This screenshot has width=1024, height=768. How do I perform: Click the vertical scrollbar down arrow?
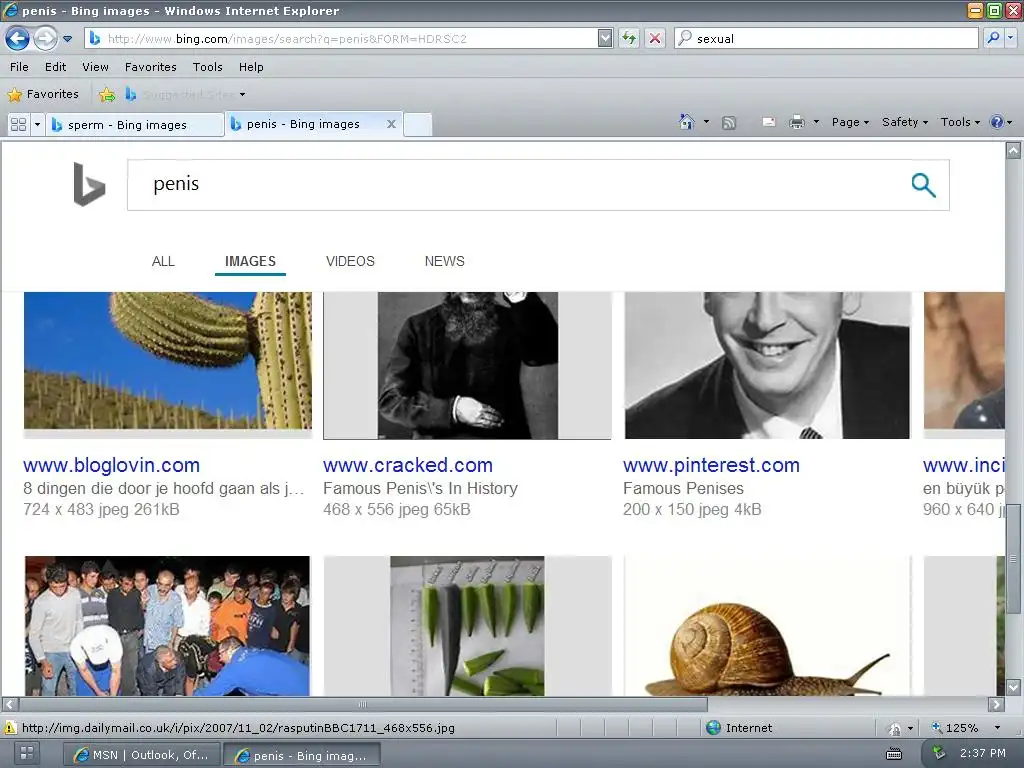[1014, 687]
